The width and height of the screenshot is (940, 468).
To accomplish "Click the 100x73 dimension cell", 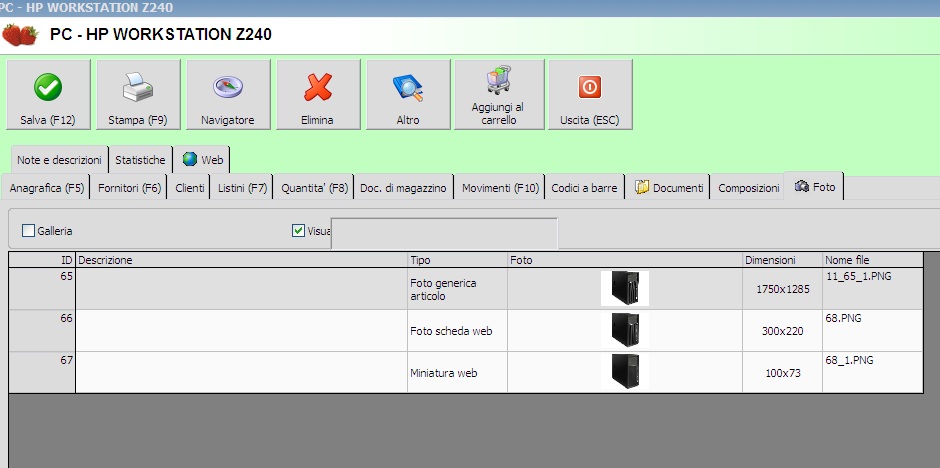I will point(782,373).
